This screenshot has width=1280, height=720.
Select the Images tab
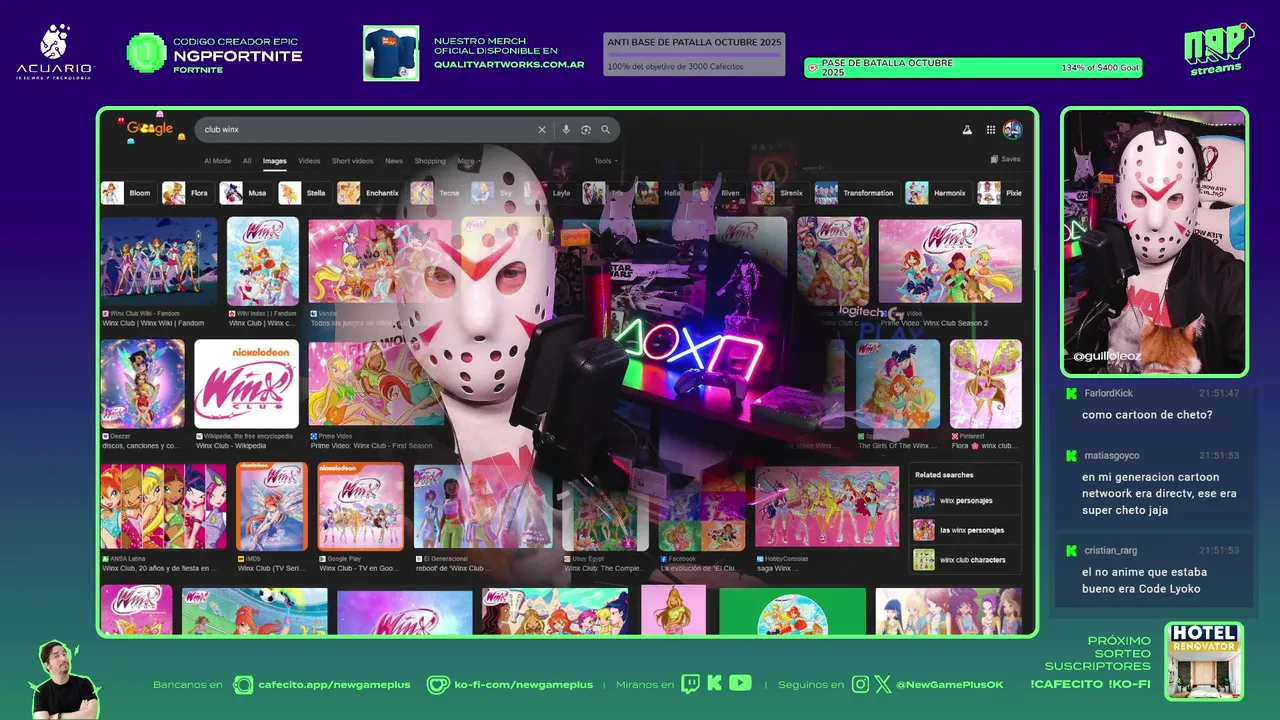point(275,161)
